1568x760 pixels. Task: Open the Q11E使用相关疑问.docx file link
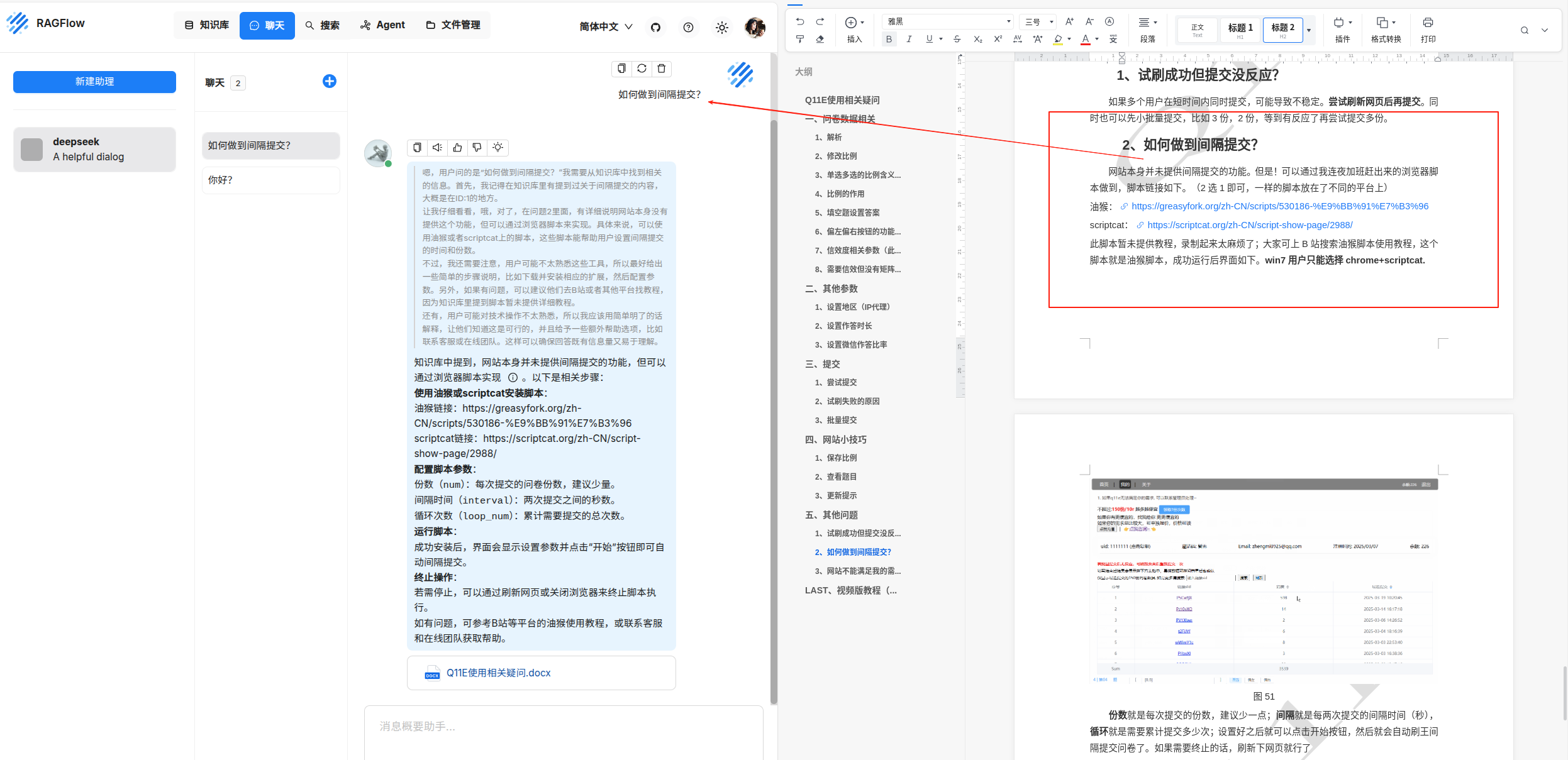(x=498, y=673)
